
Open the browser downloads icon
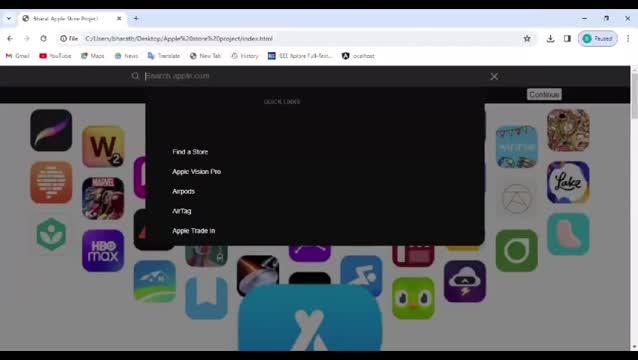[550, 39]
